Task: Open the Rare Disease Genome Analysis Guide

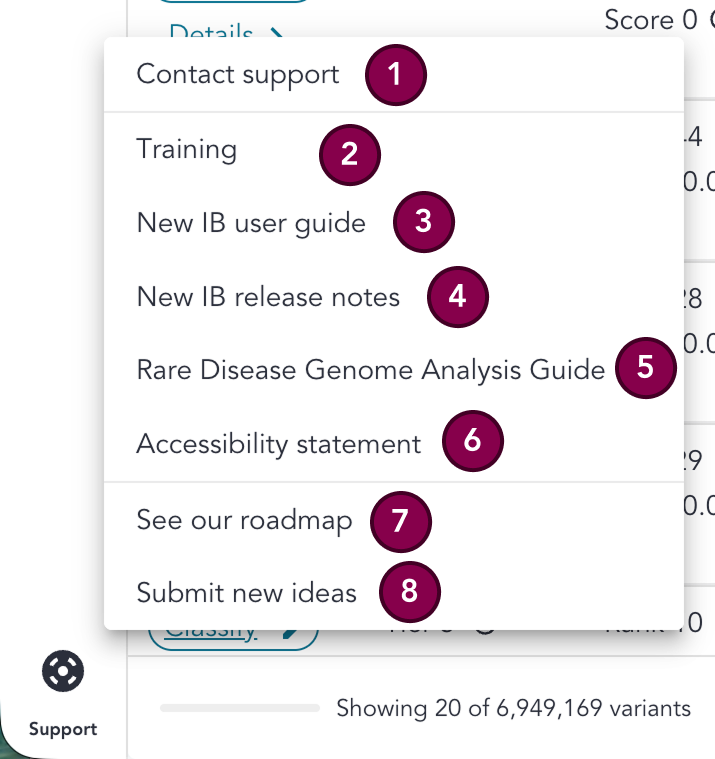Action: click(370, 370)
